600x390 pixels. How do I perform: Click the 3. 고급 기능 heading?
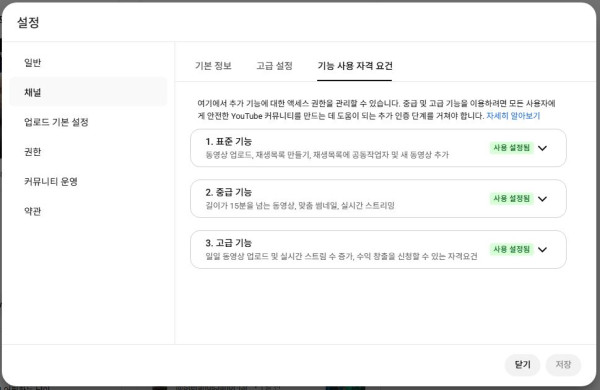click(228, 243)
